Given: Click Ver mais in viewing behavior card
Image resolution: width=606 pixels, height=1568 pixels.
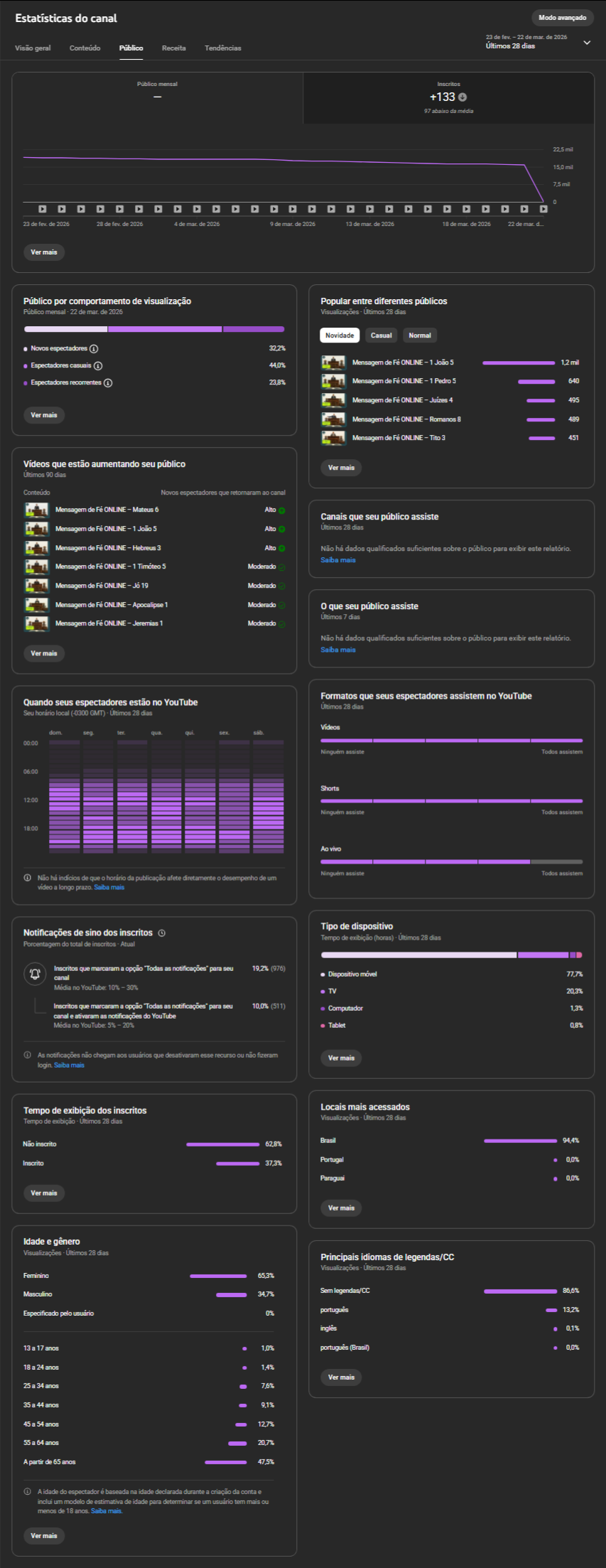Looking at the screenshot, I should tap(44, 415).
